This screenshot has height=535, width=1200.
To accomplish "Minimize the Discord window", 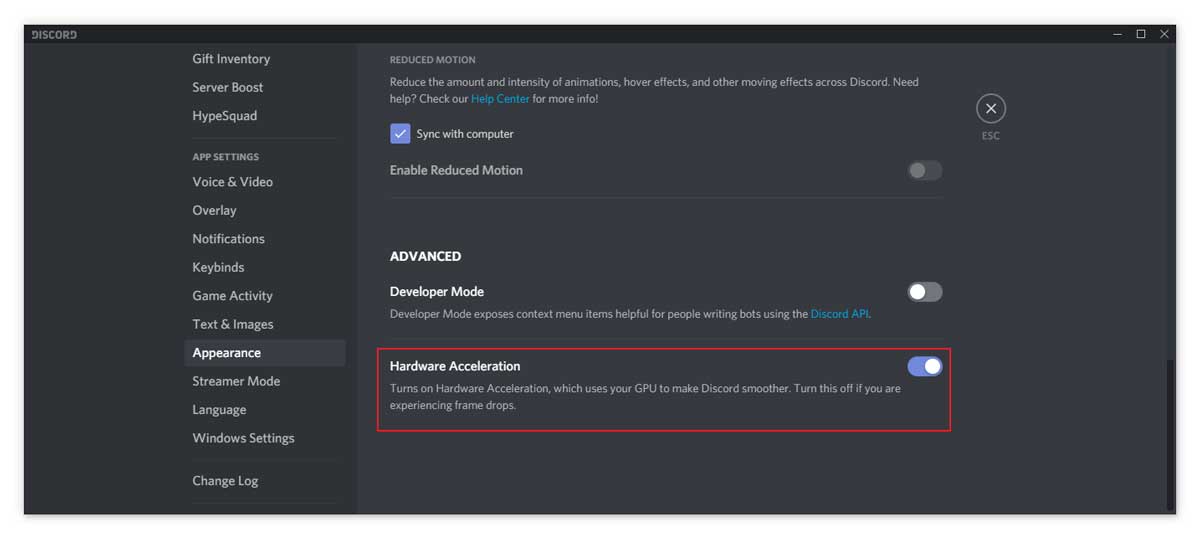I will 1118,34.
